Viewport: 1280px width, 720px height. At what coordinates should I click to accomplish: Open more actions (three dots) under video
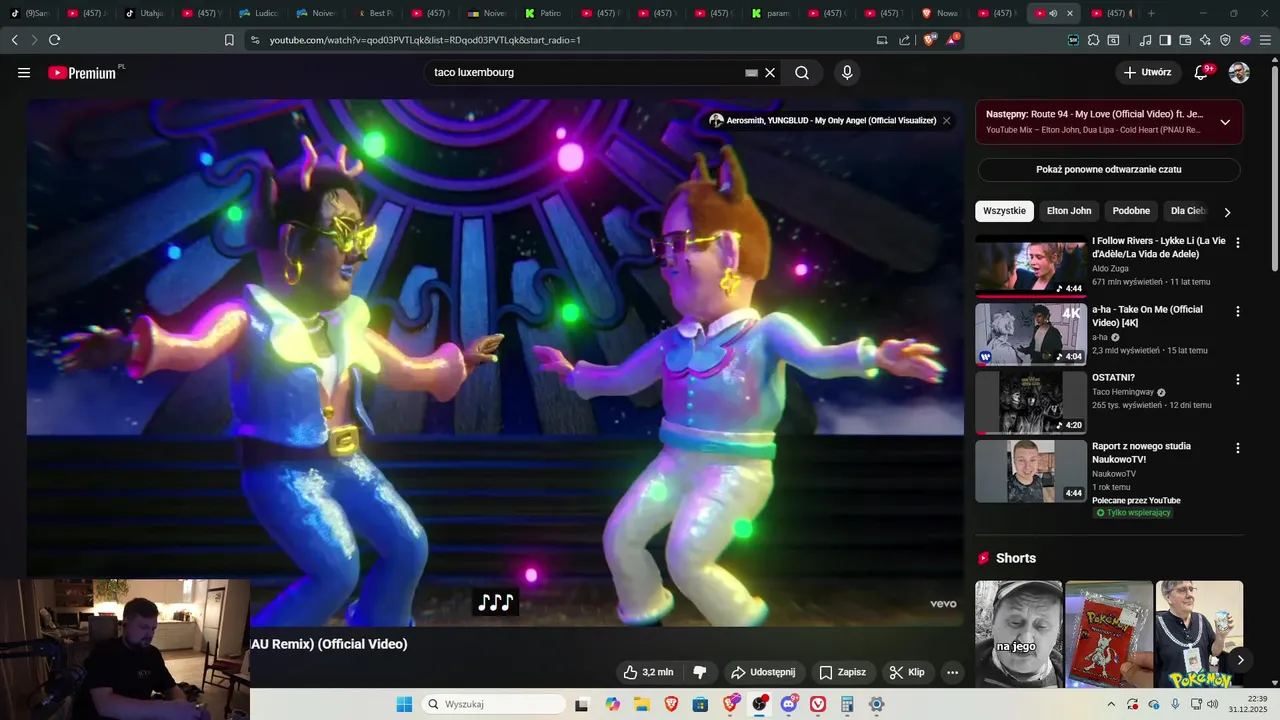pyautogui.click(x=952, y=672)
